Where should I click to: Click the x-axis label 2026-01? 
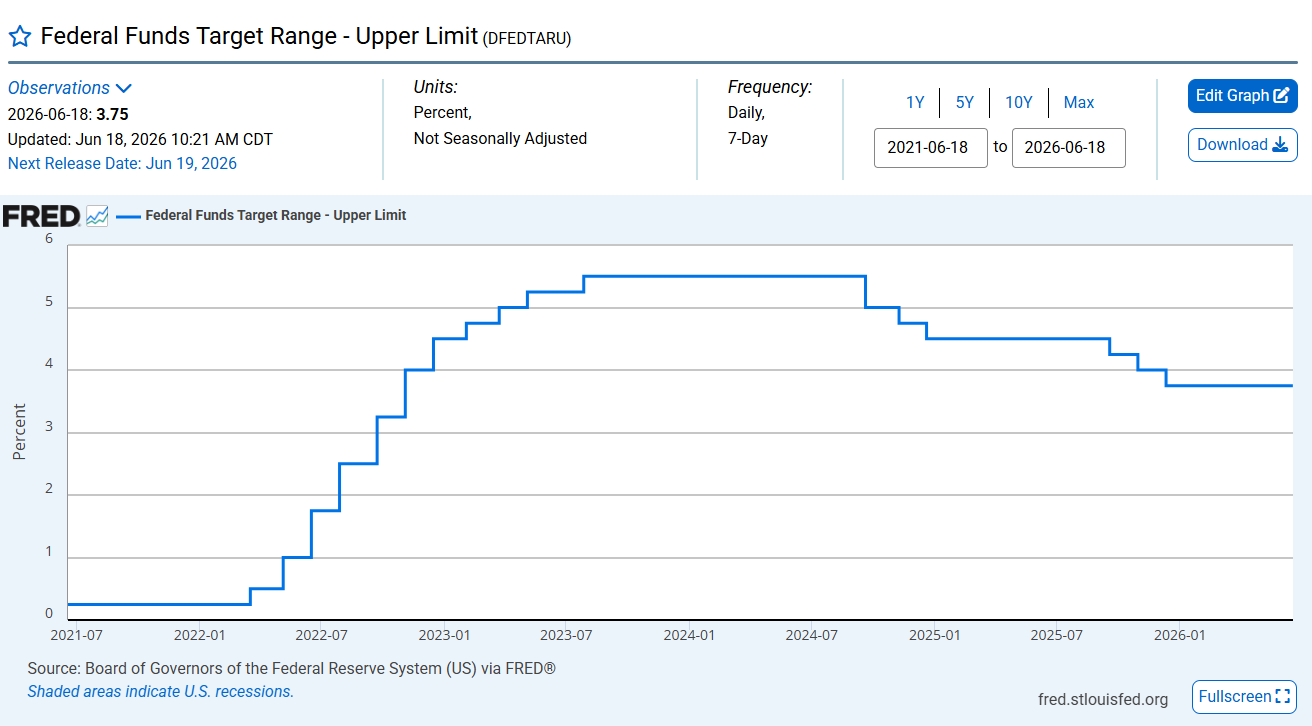coord(1181,635)
